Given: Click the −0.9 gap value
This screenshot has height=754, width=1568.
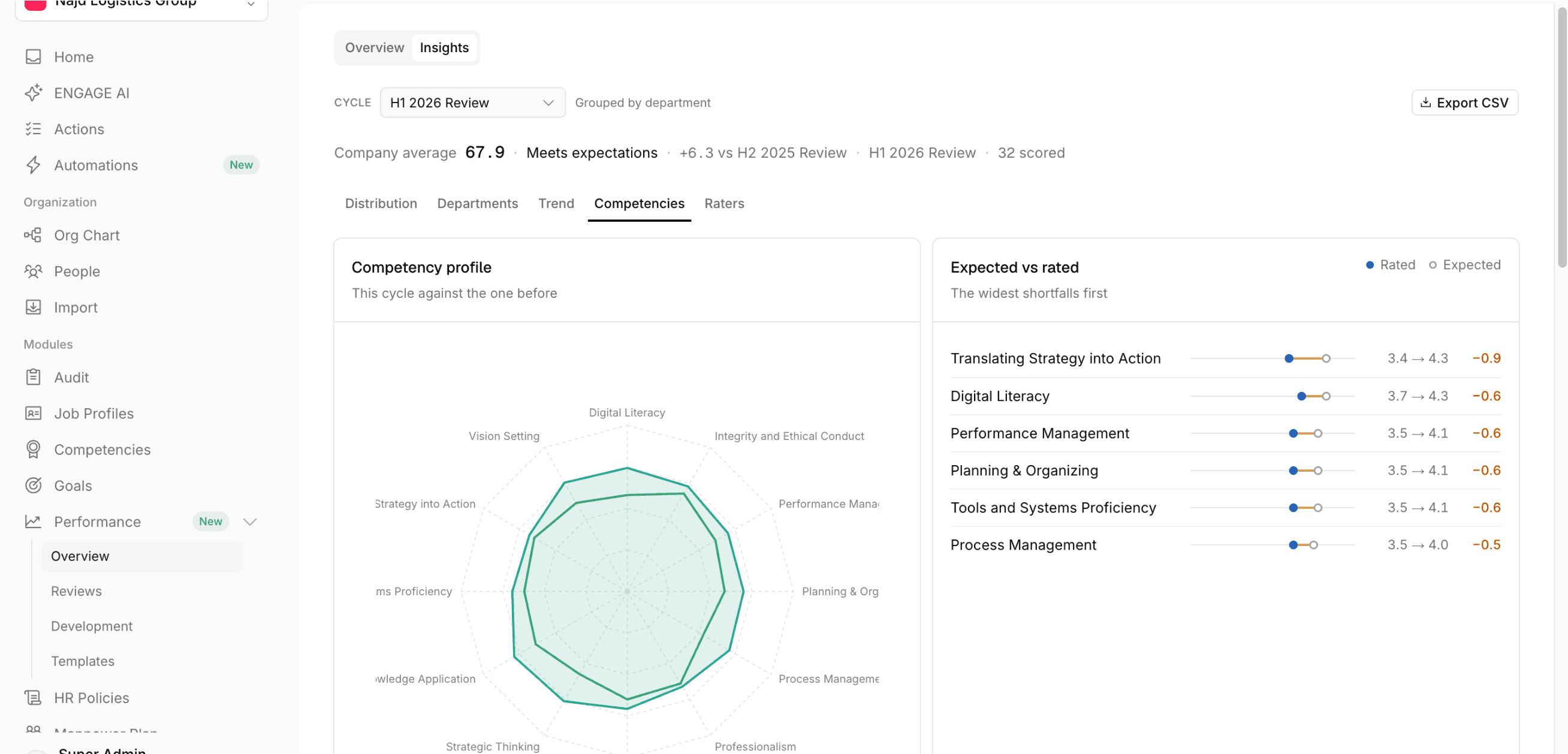Looking at the screenshot, I should 1486,358.
